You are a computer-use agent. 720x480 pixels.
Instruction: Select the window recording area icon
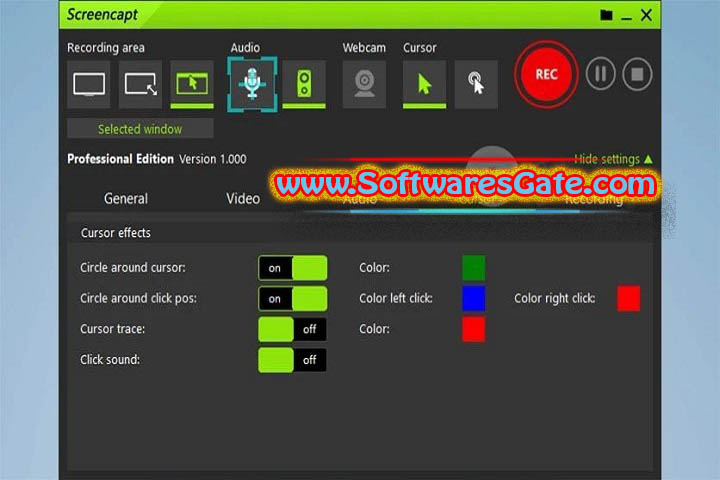pyautogui.click(x=192, y=84)
